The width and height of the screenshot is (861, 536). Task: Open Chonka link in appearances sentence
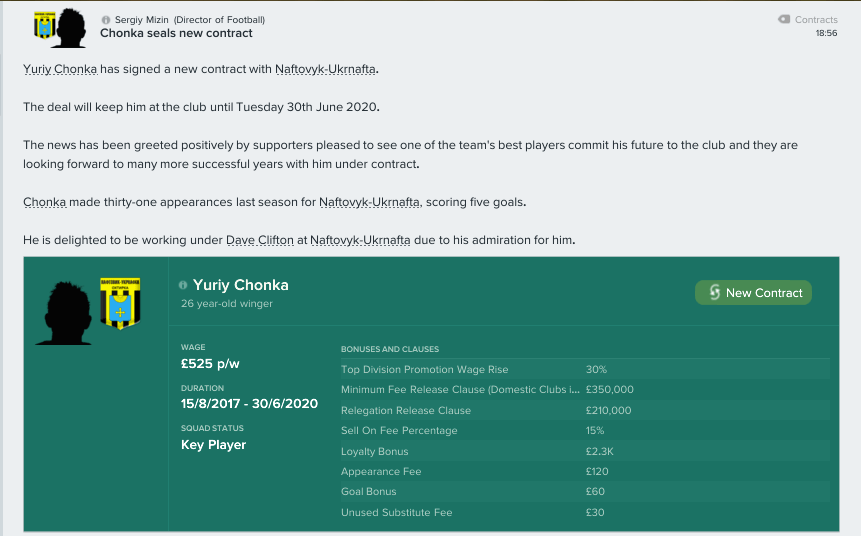pos(44,202)
